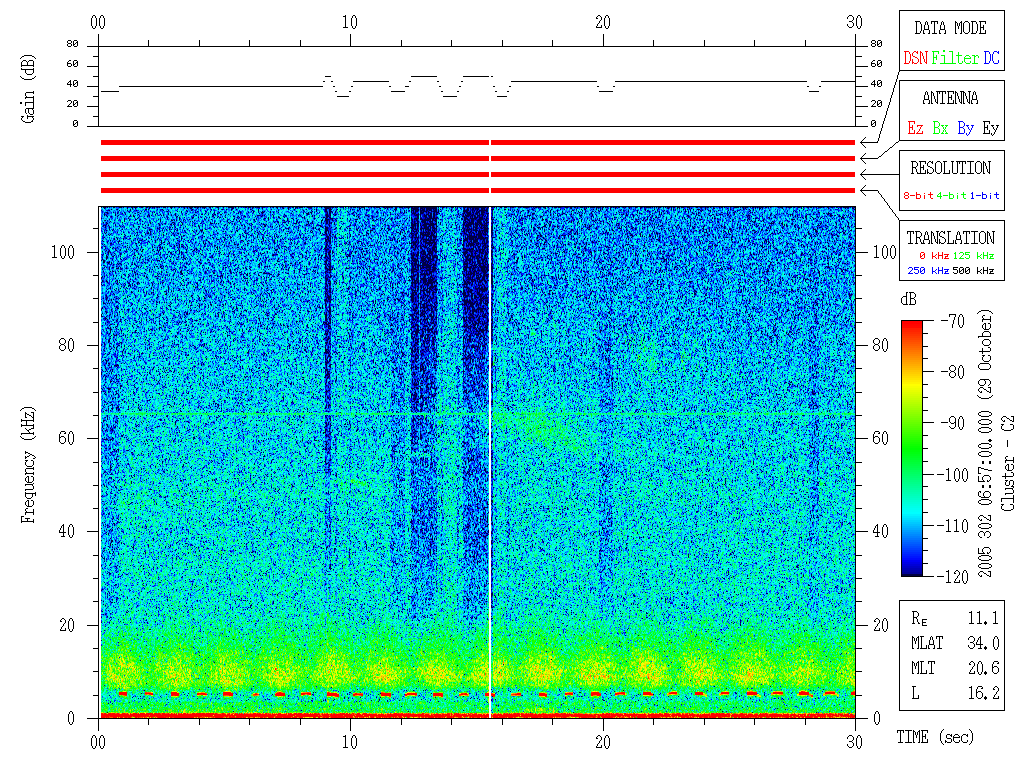Screen dimensions: 1024x768
Task: Click the Cluster - C2 spacecraft label
Action: [1008, 463]
